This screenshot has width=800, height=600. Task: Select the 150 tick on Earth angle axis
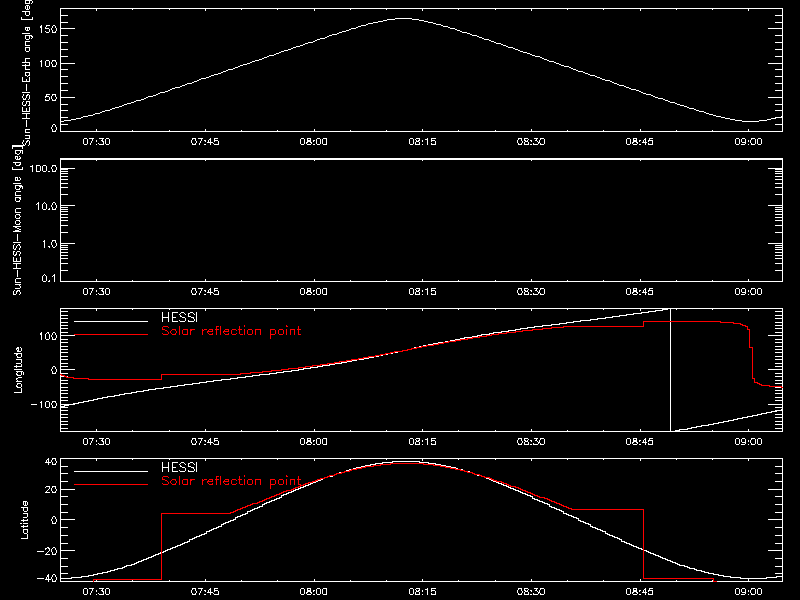point(47,29)
